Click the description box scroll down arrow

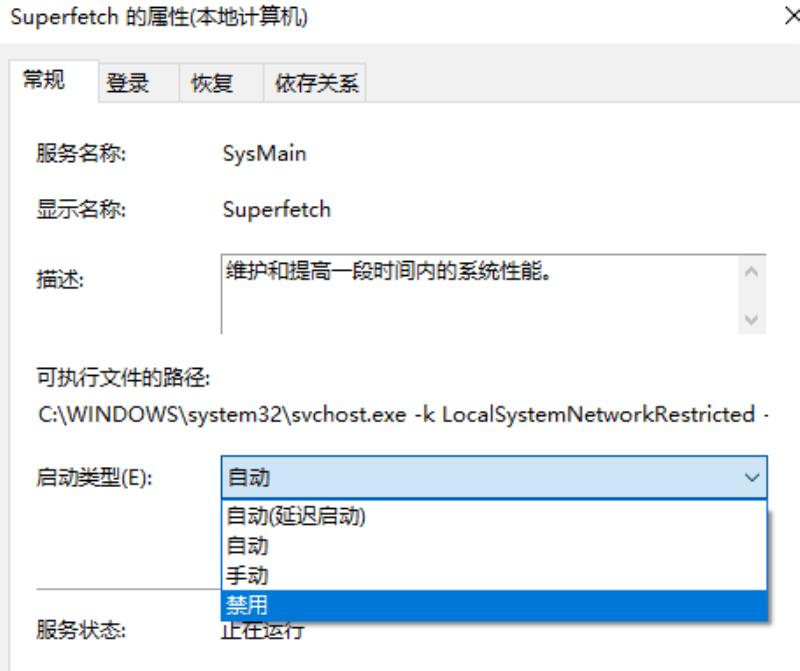tap(751, 319)
